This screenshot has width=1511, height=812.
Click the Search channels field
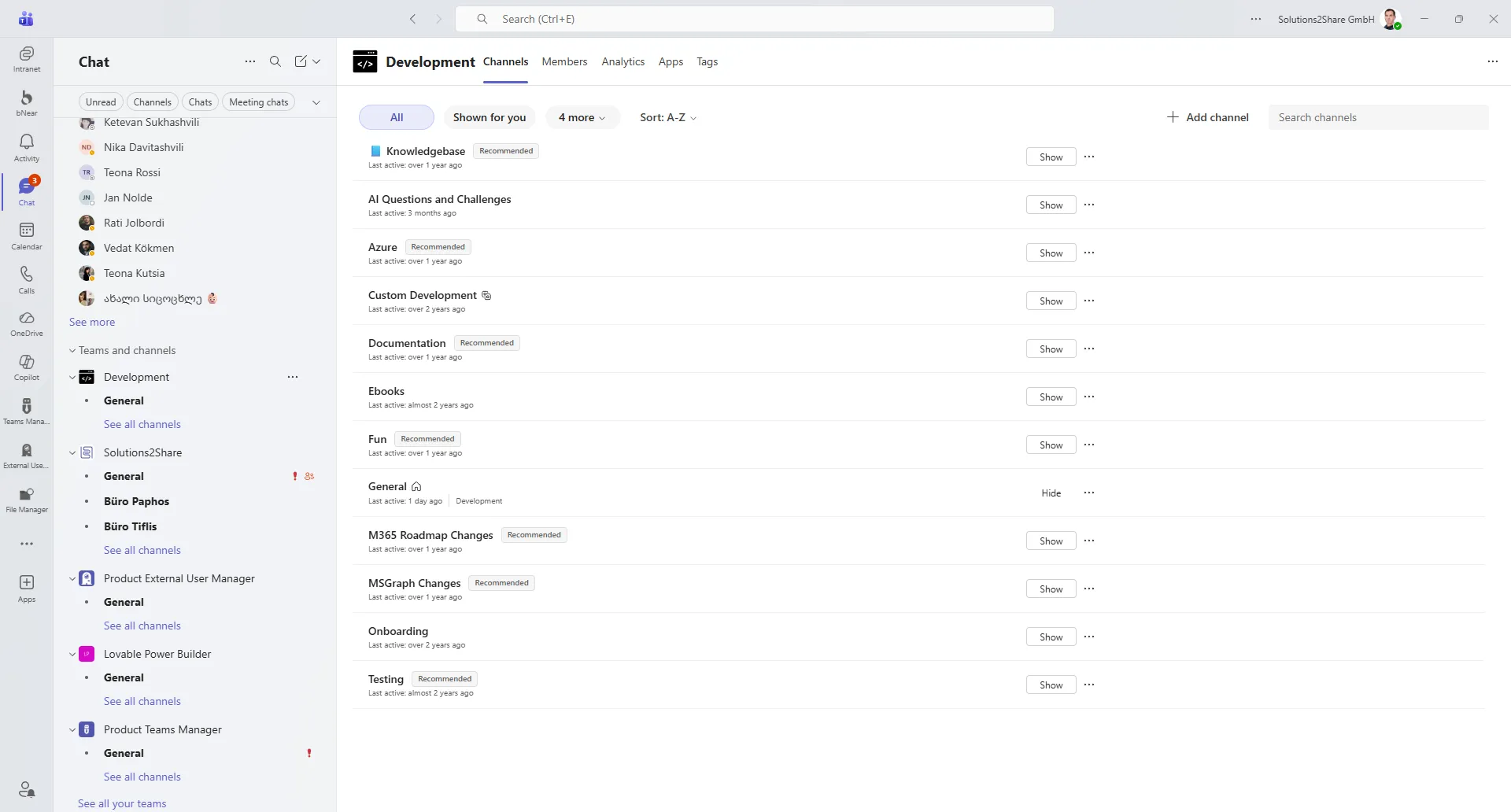click(1379, 117)
